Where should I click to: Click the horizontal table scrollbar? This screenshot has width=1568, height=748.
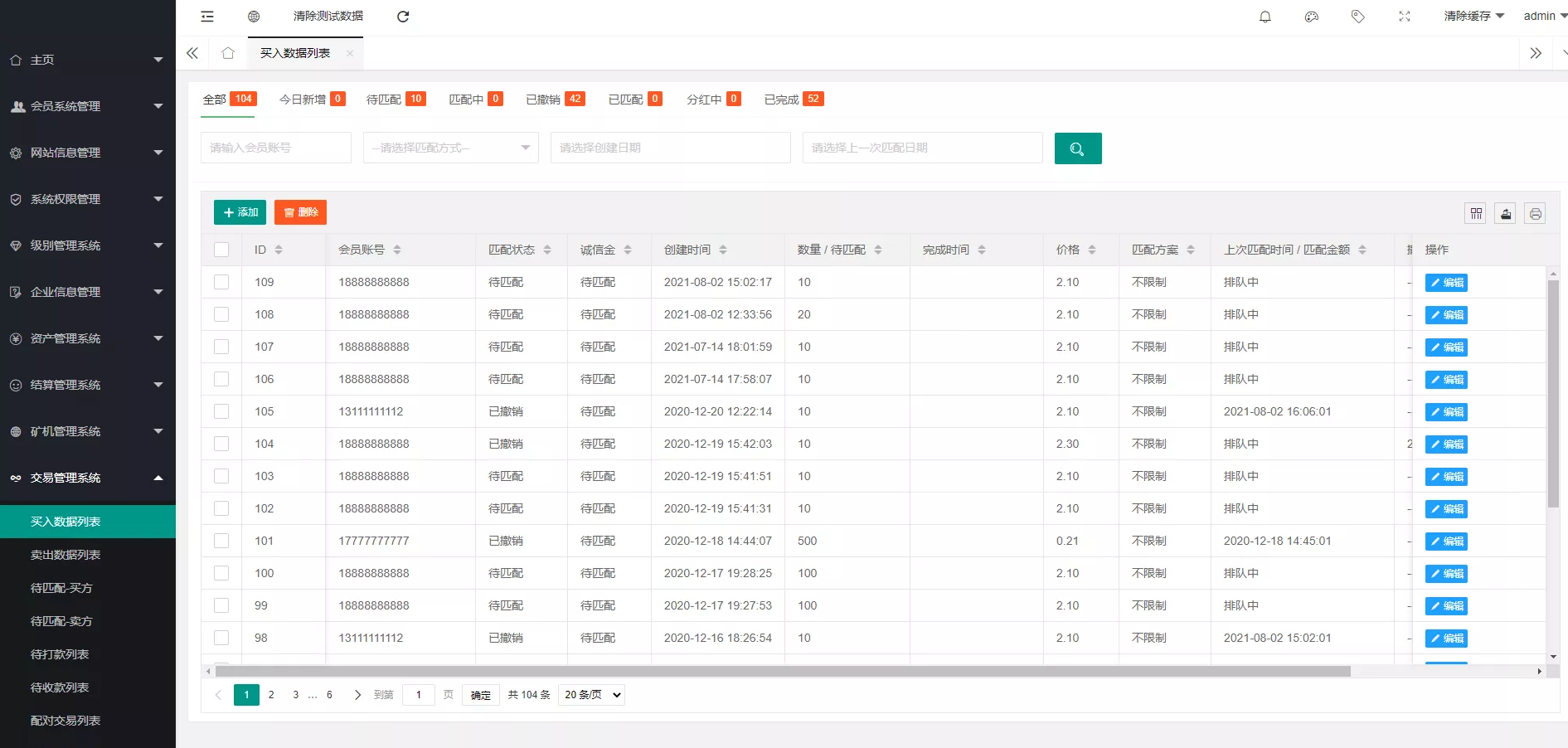(783, 671)
